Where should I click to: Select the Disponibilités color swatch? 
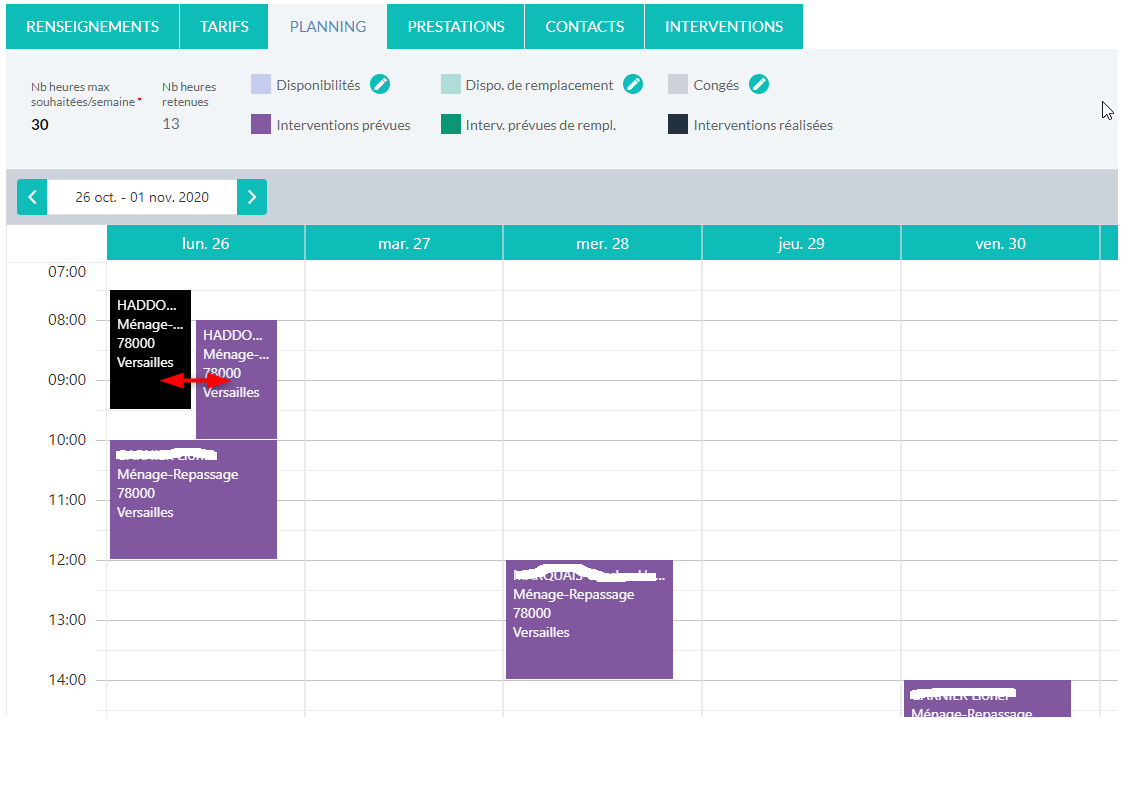pyautogui.click(x=260, y=84)
